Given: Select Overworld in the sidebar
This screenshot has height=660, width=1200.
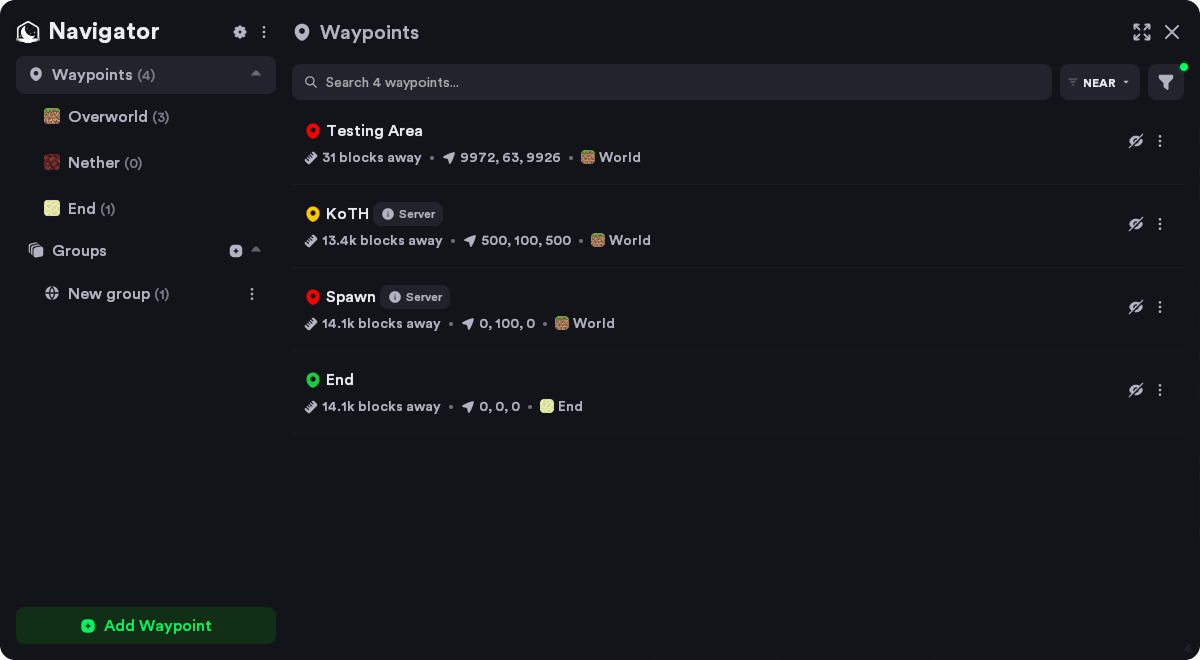Looking at the screenshot, I should 108,117.
